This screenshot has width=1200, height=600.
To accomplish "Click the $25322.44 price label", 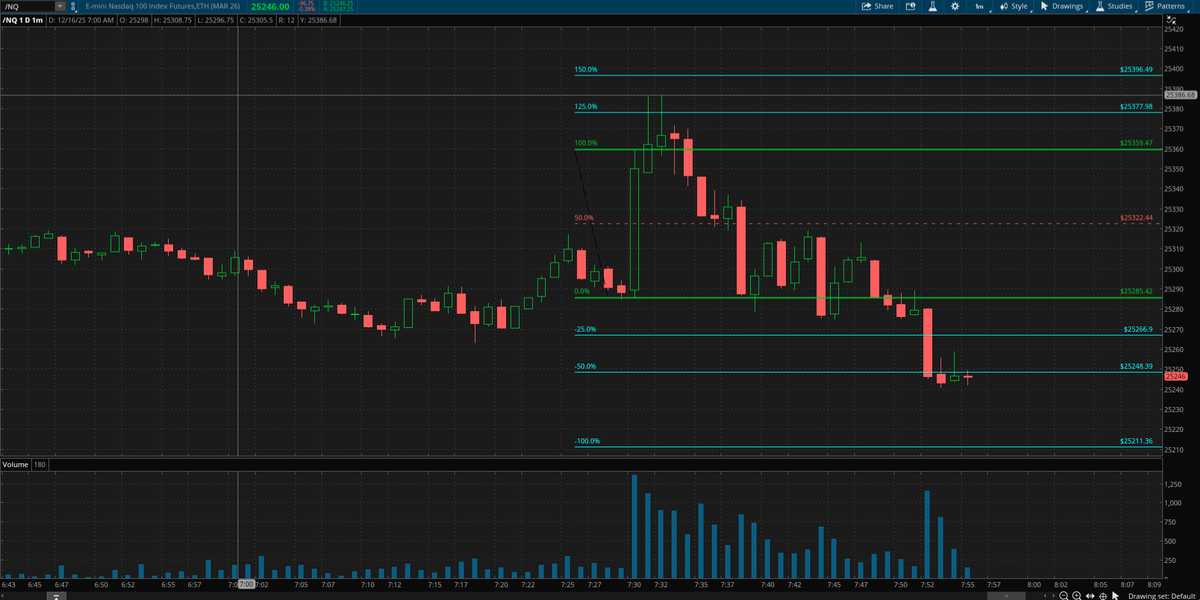I will tap(1137, 218).
